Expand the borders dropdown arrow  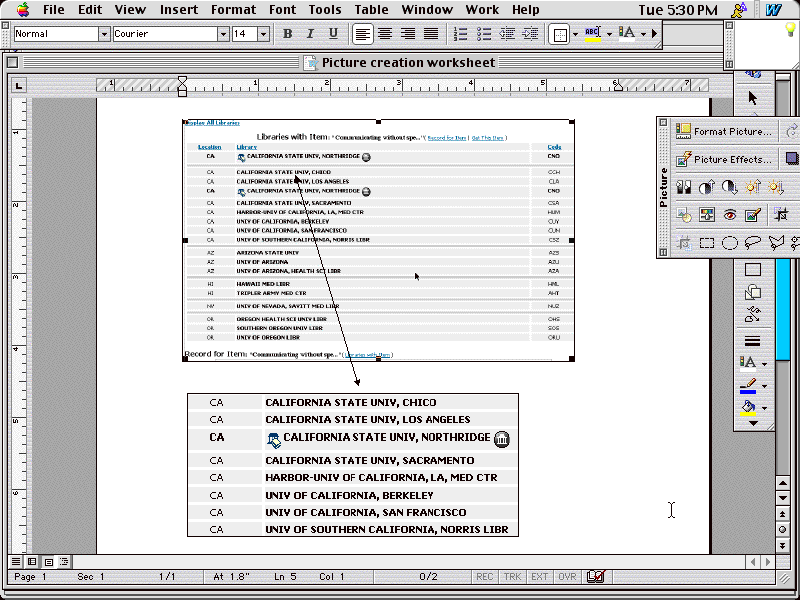(576, 34)
